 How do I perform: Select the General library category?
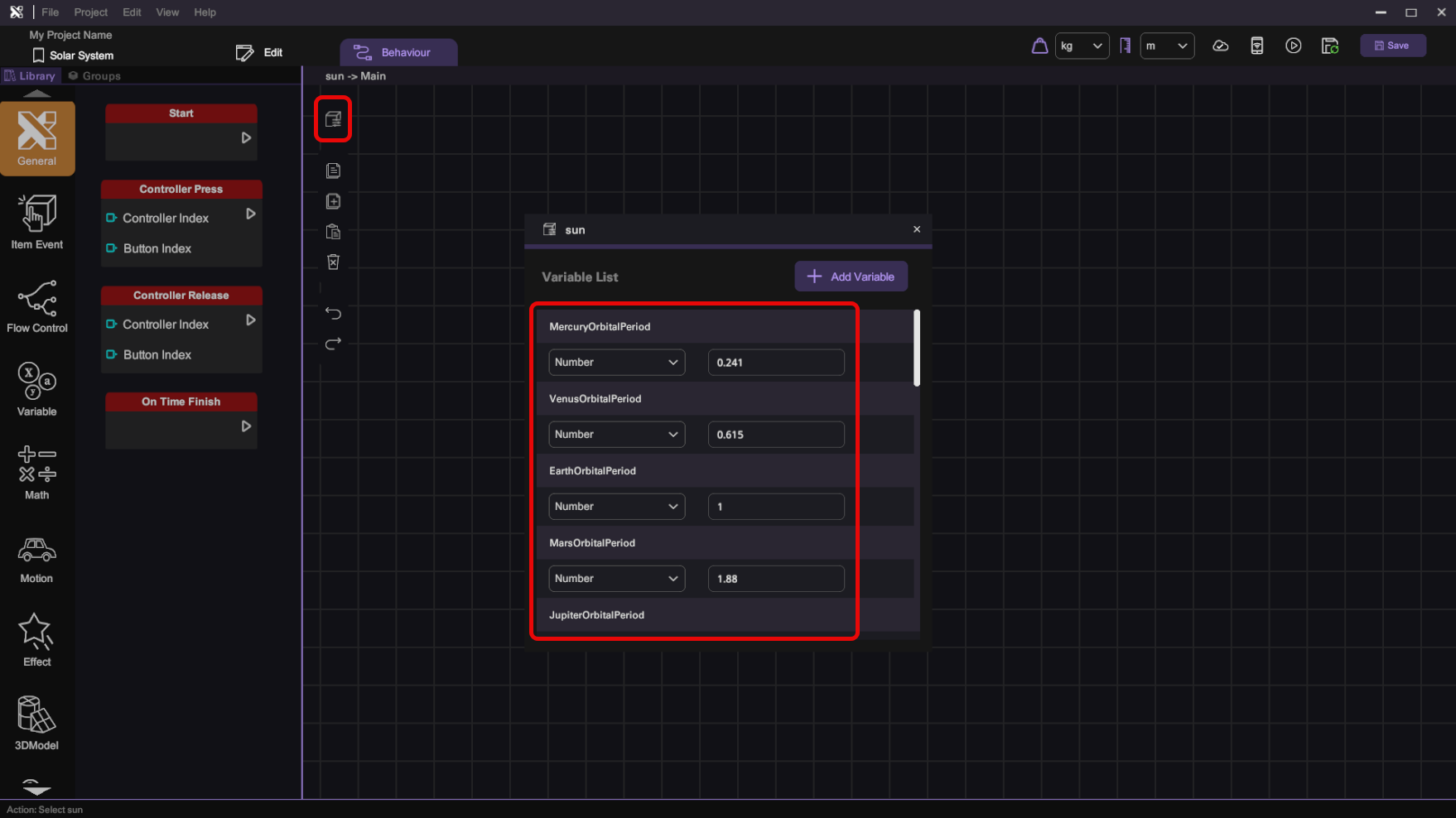pos(37,138)
